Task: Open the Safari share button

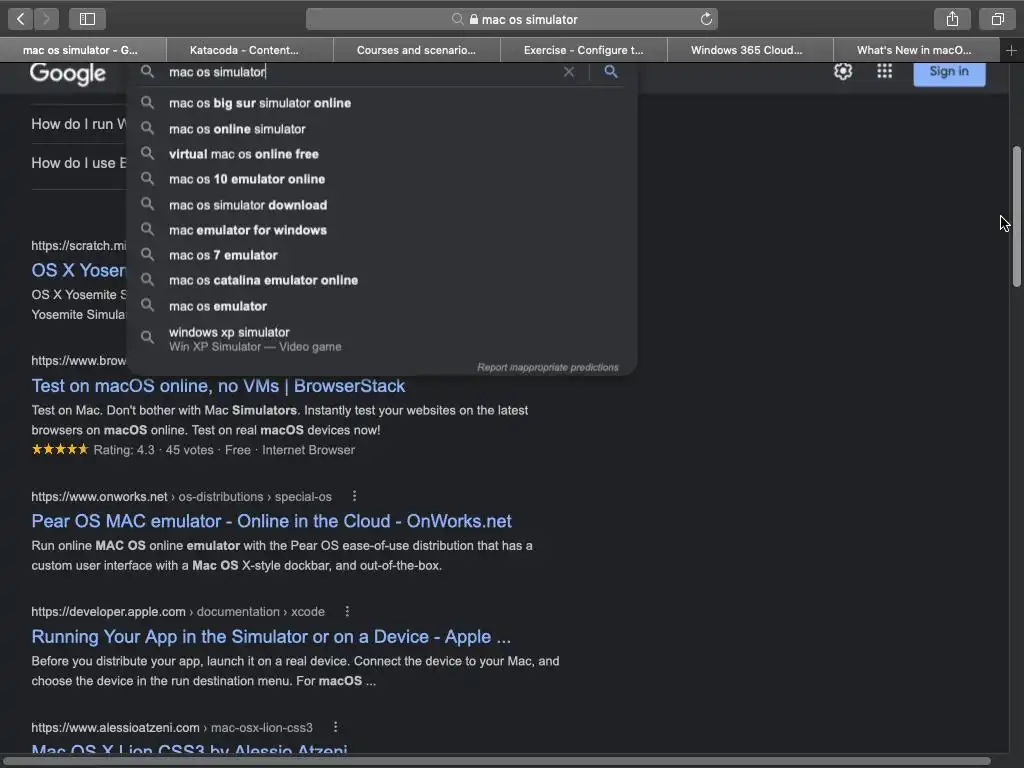Action: point(952,19)
